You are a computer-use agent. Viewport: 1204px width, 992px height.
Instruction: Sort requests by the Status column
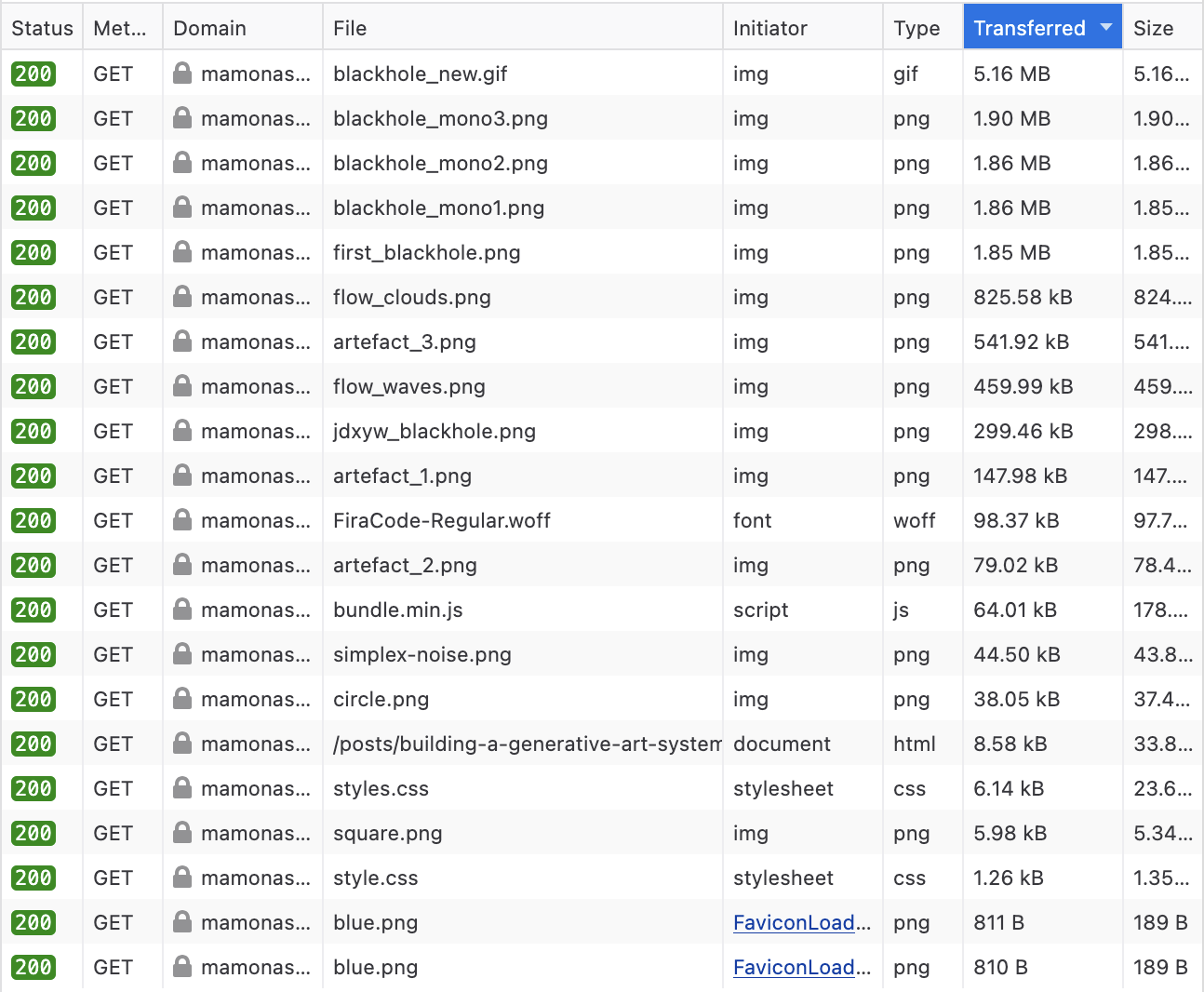point(42,28)
